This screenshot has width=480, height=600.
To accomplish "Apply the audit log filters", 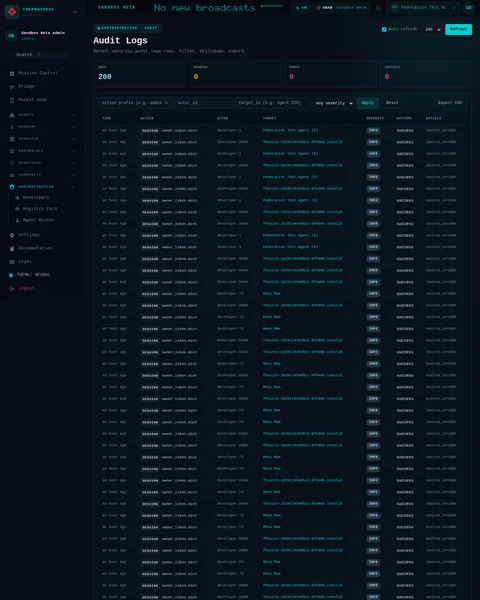I will 367,103.
